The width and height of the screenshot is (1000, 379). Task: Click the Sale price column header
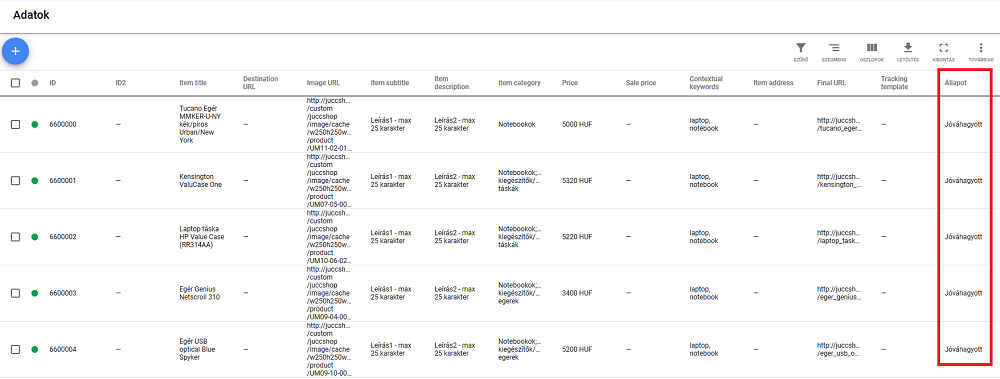tap(641, 83)
